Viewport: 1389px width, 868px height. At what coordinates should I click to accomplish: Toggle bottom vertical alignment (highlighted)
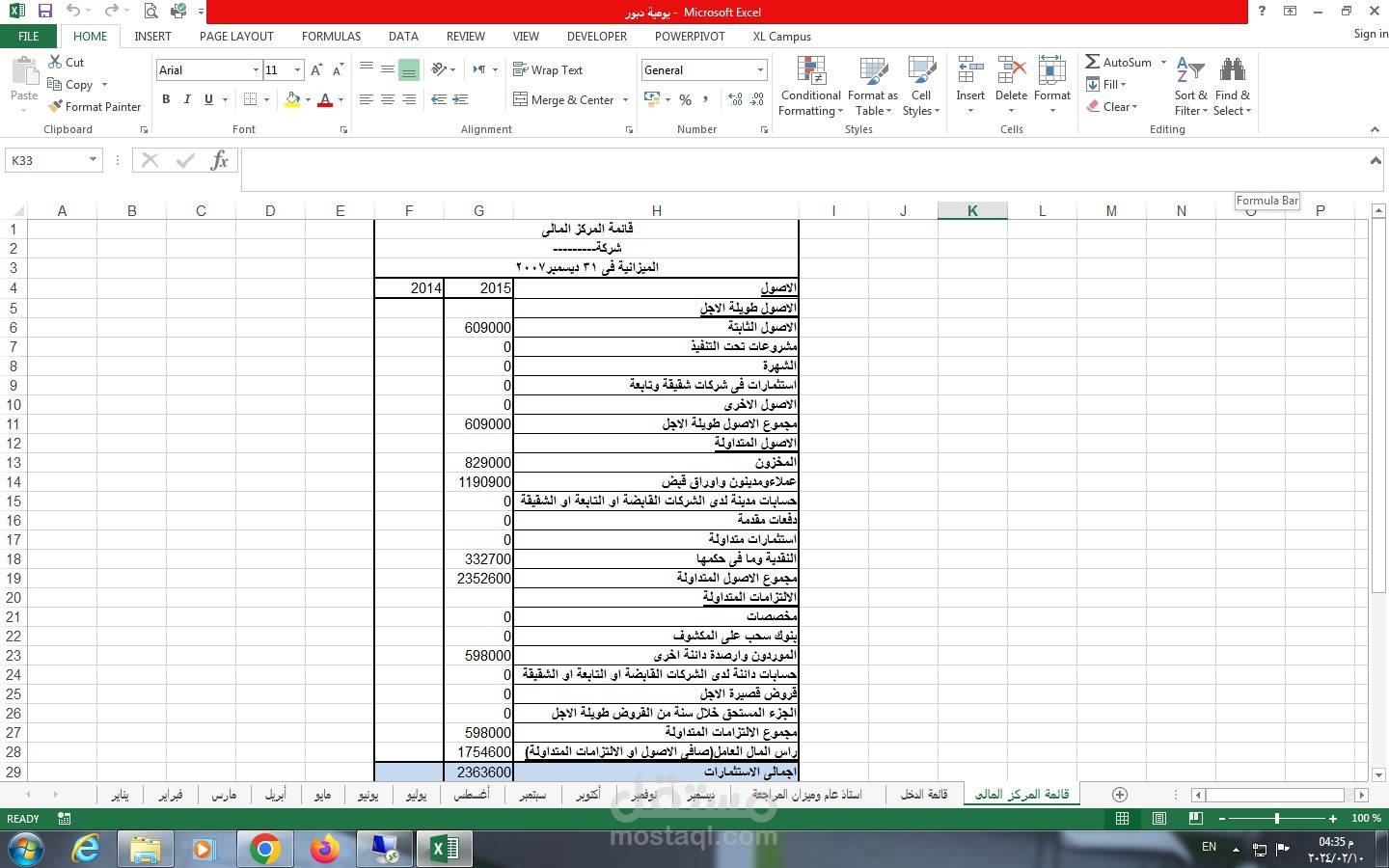409,69
